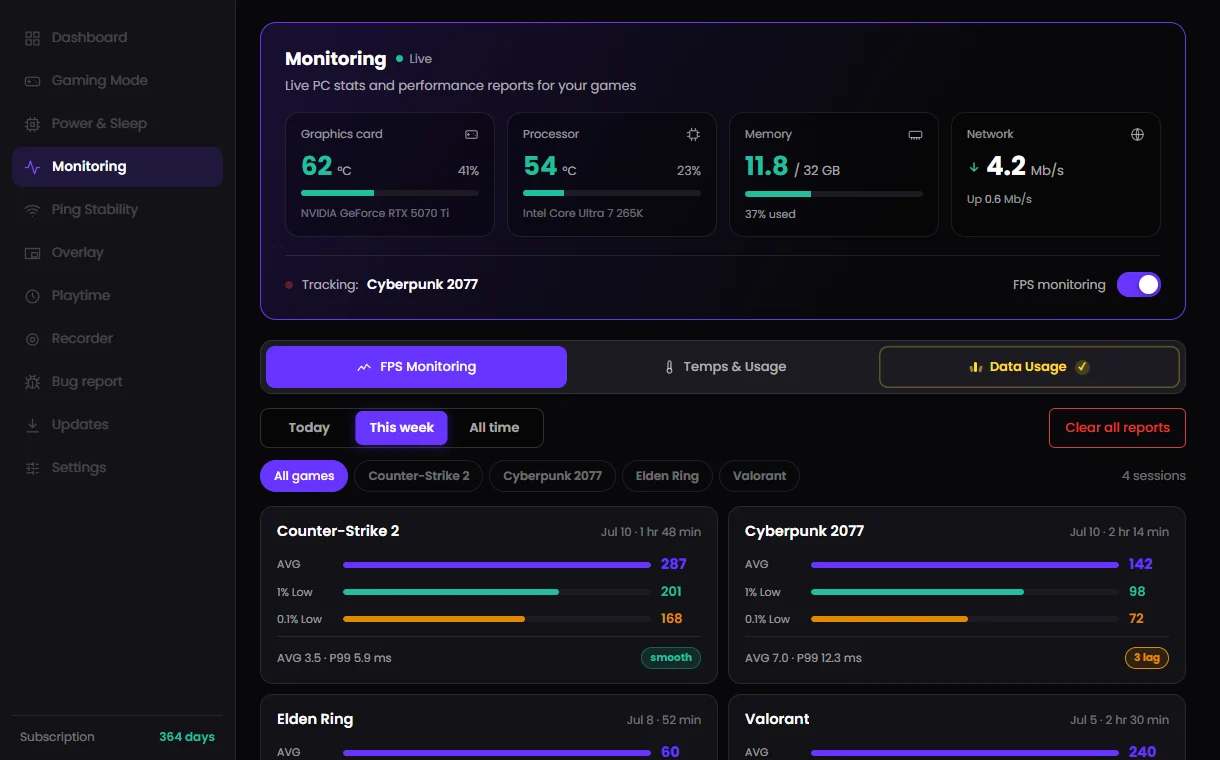Click the 3 lag badge on Cyberpunk 2077
Image resolution: width=1220 pixels, height=760 pixels.
click(1147, 658)
